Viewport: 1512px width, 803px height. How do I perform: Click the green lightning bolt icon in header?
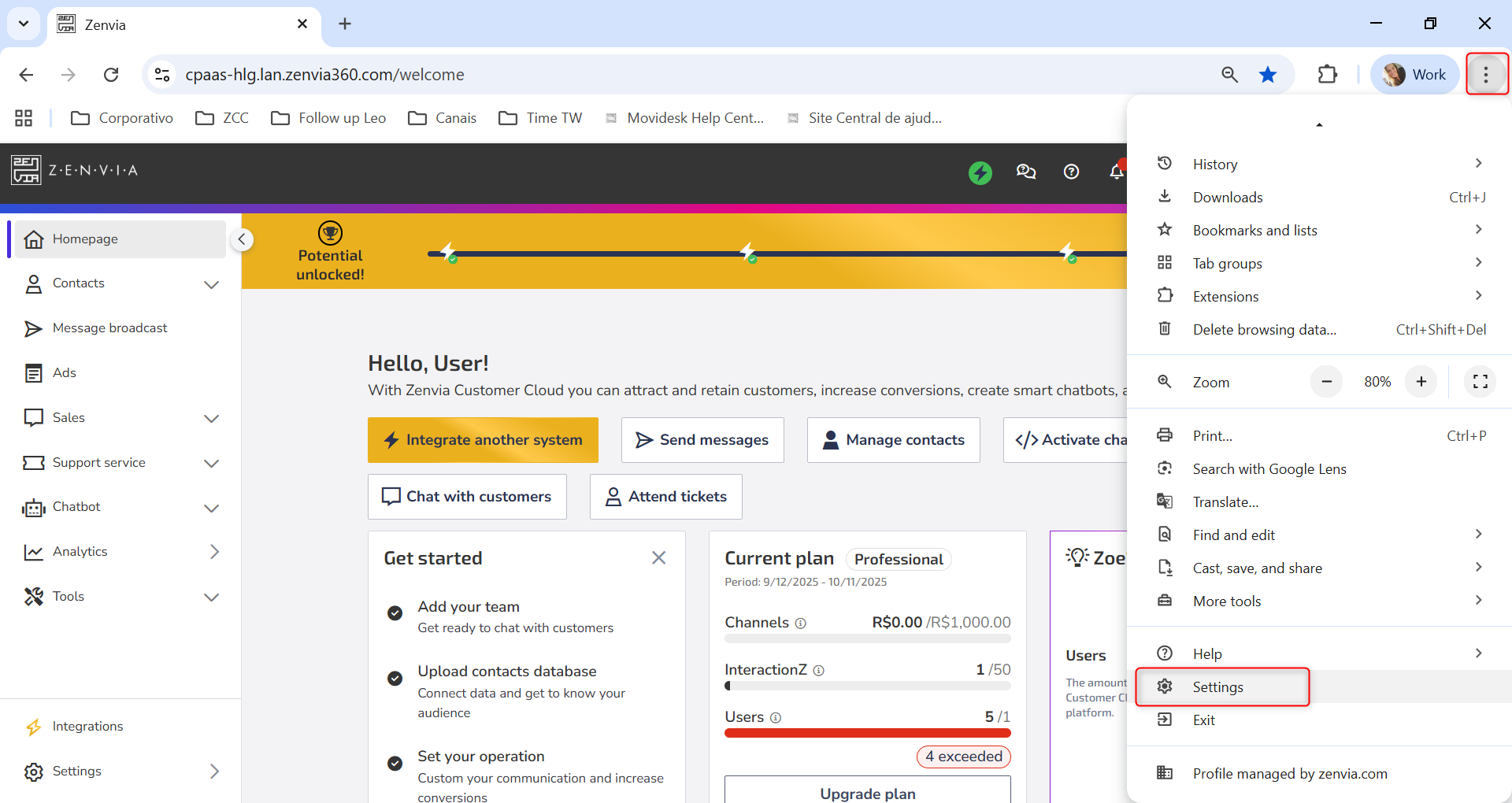[x=980, y=172]
